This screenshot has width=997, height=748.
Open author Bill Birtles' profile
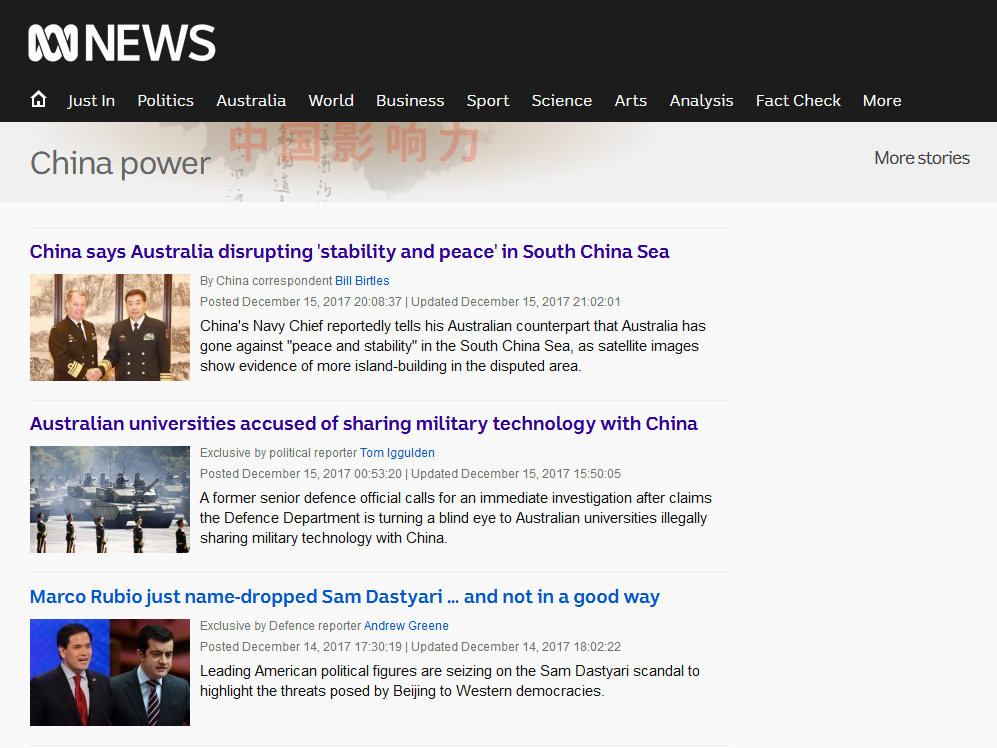[362, 280]
